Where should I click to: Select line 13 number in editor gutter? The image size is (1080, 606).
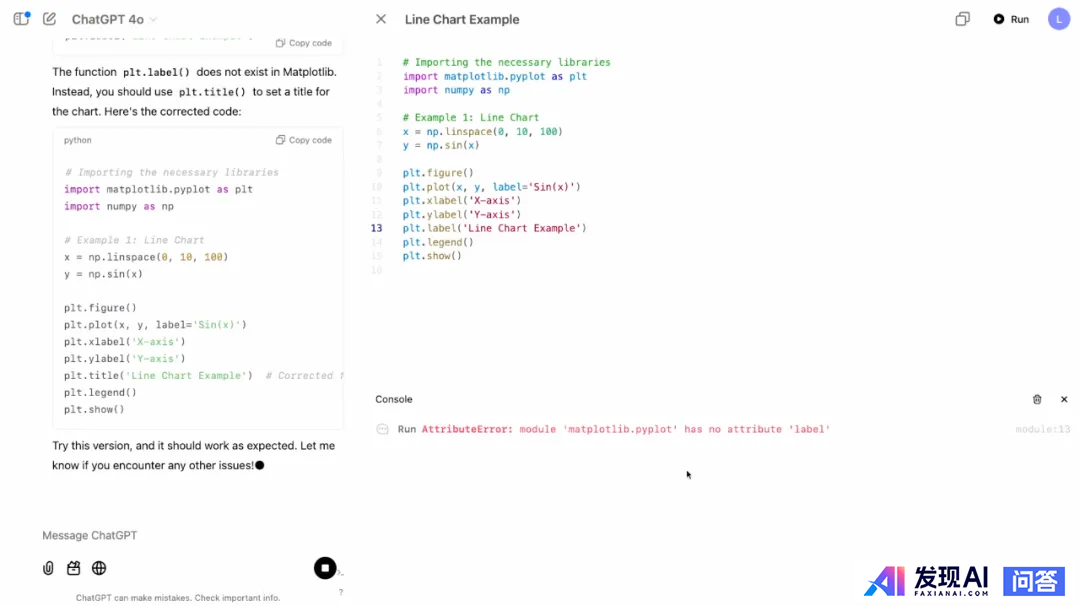coord(376,228)
